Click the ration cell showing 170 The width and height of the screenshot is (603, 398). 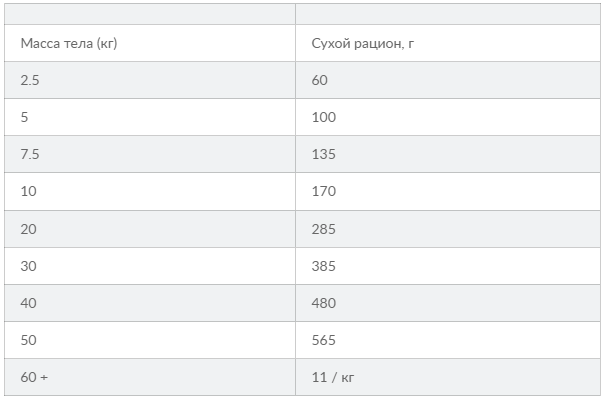pyautogui.click(x=448, y=191)
